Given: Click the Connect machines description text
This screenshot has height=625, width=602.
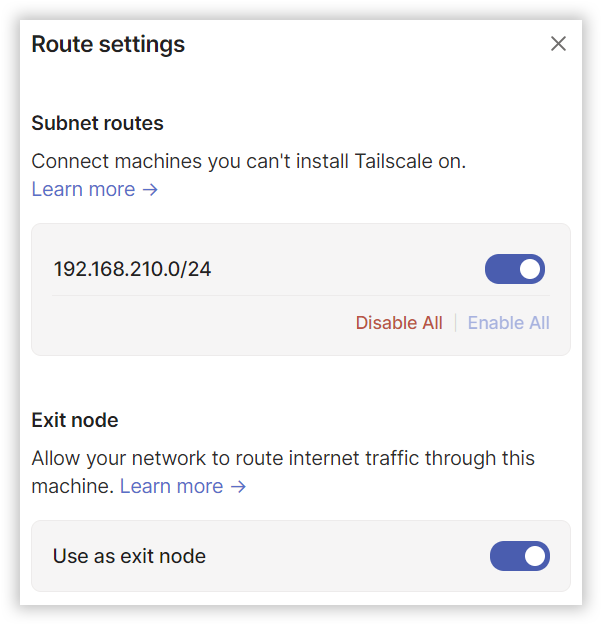Looking at the screenshot, I should [x=248, y=160].
